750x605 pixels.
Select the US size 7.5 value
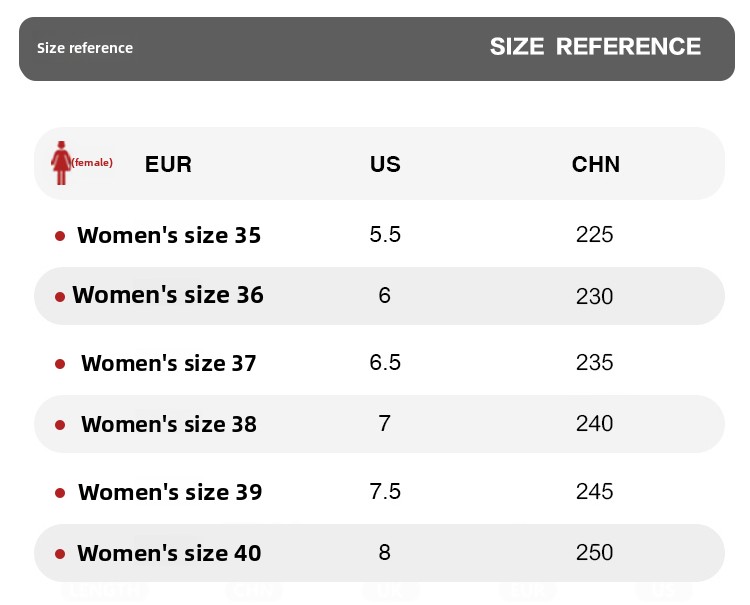(x=385, y=491)
